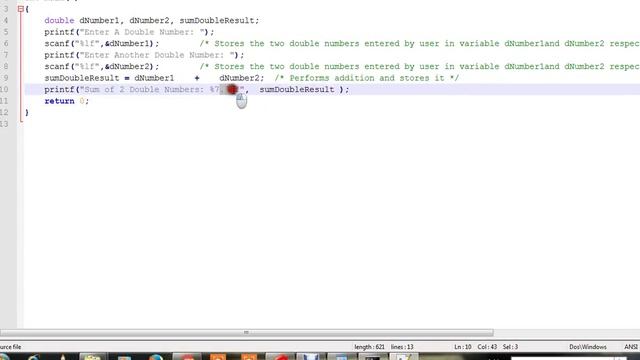Click 'scanf' at the start of line 6
This screenshot has height=360, width=640.
coord(57,43)
